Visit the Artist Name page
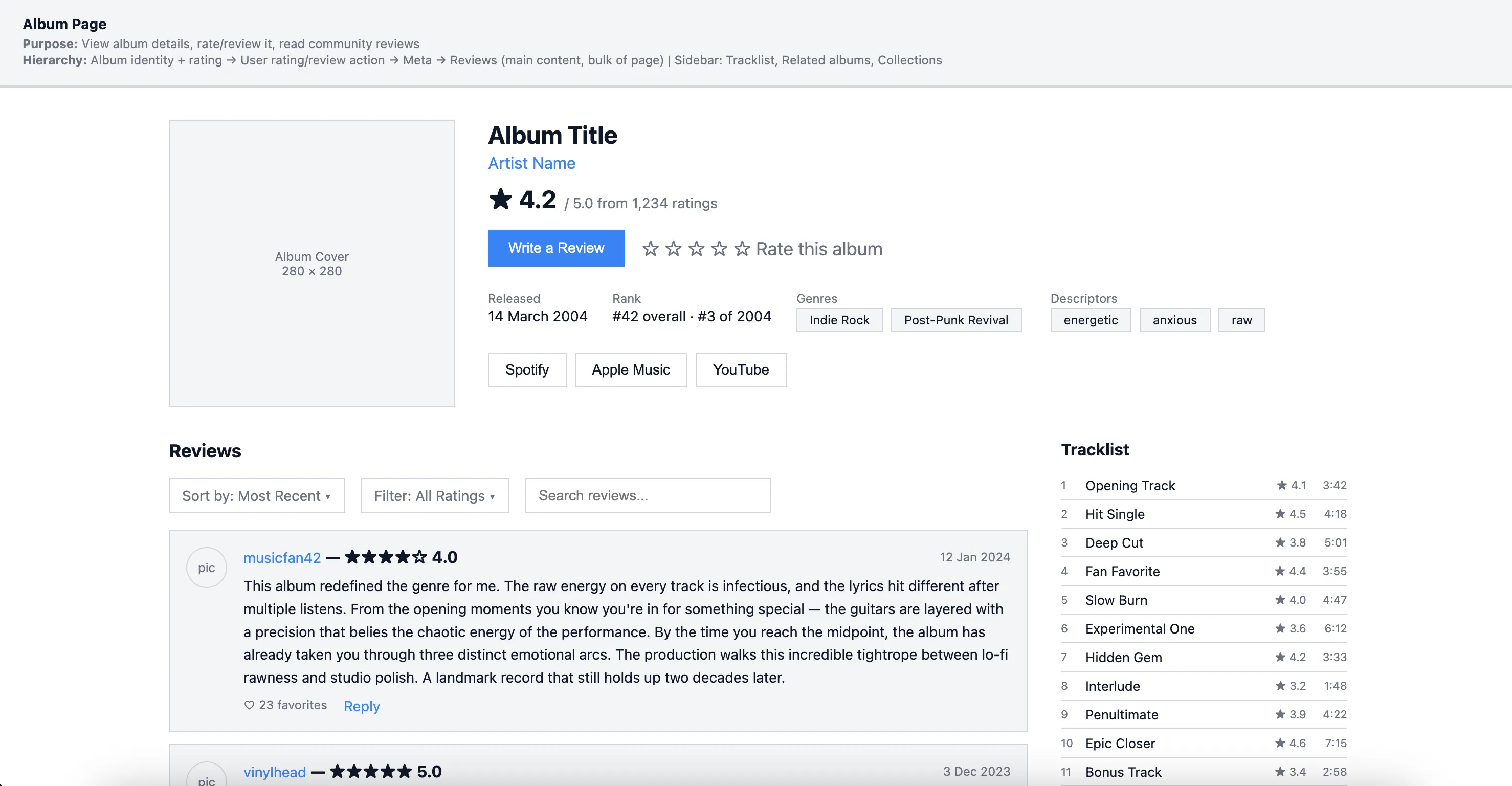The height and width of the screenshot is (786, 1512). coord(531,163)
